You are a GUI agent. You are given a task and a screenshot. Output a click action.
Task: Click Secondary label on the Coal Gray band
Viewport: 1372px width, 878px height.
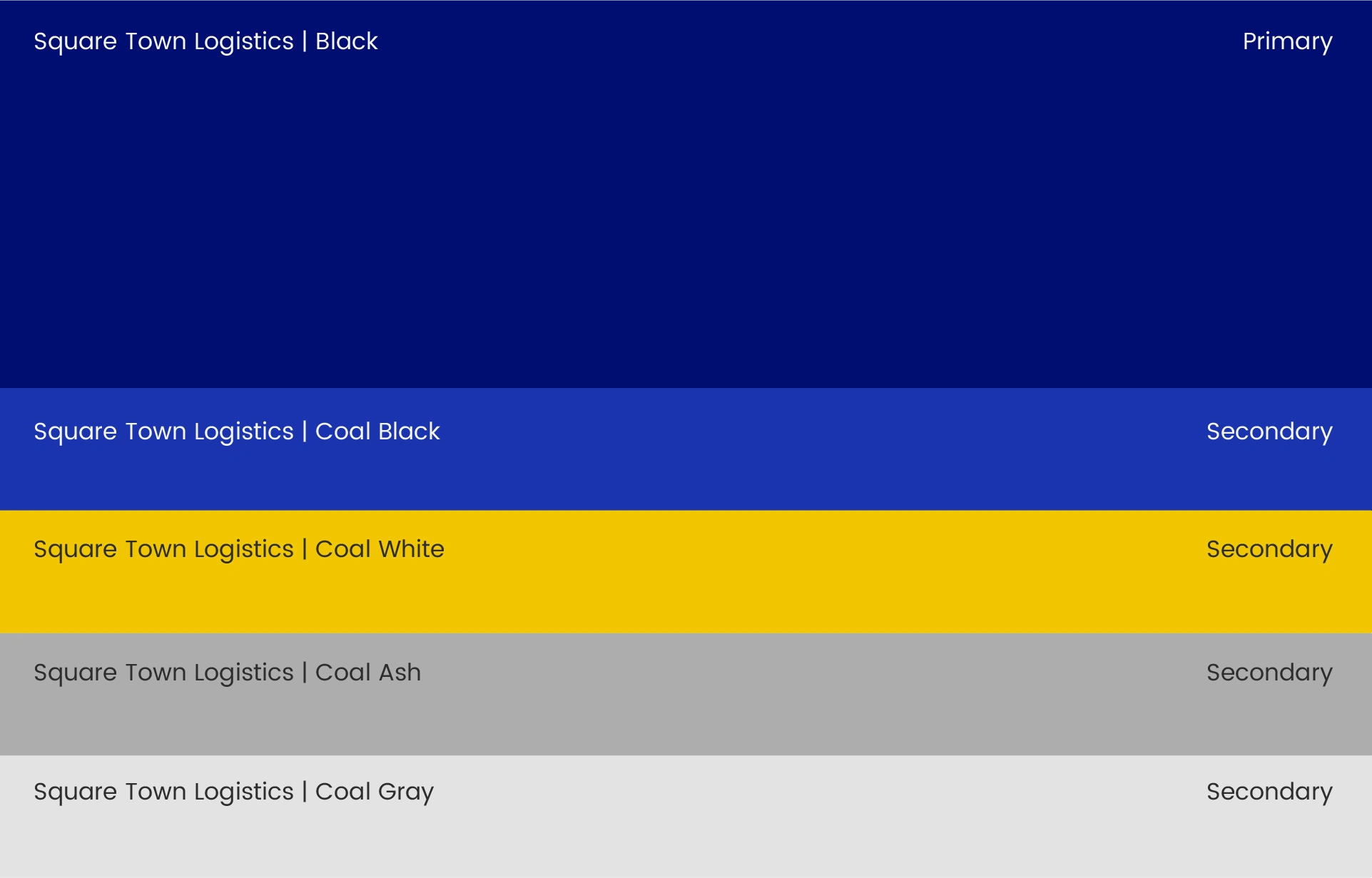[x=1269, y=792]
